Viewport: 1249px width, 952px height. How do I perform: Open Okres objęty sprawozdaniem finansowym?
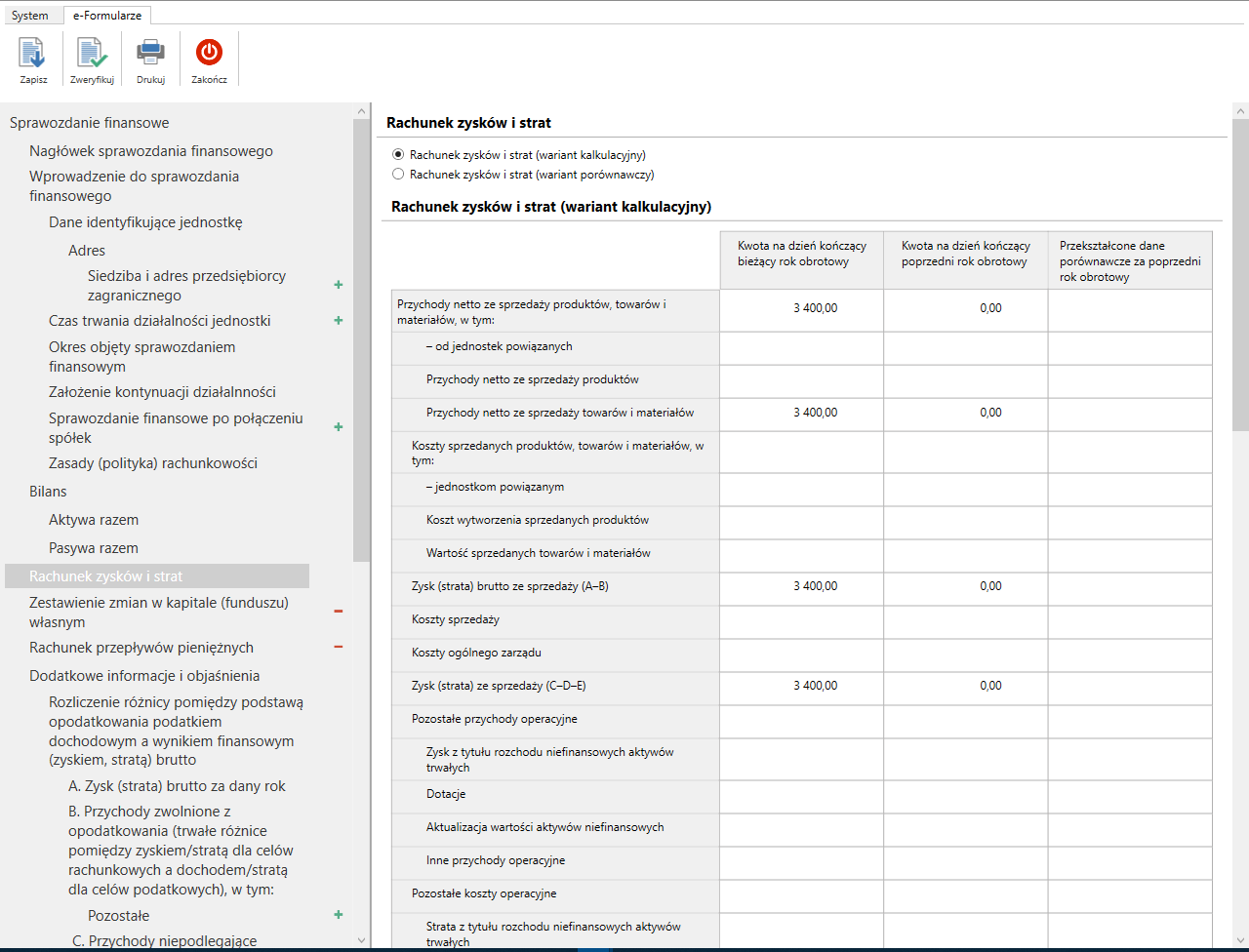(142, 357)
